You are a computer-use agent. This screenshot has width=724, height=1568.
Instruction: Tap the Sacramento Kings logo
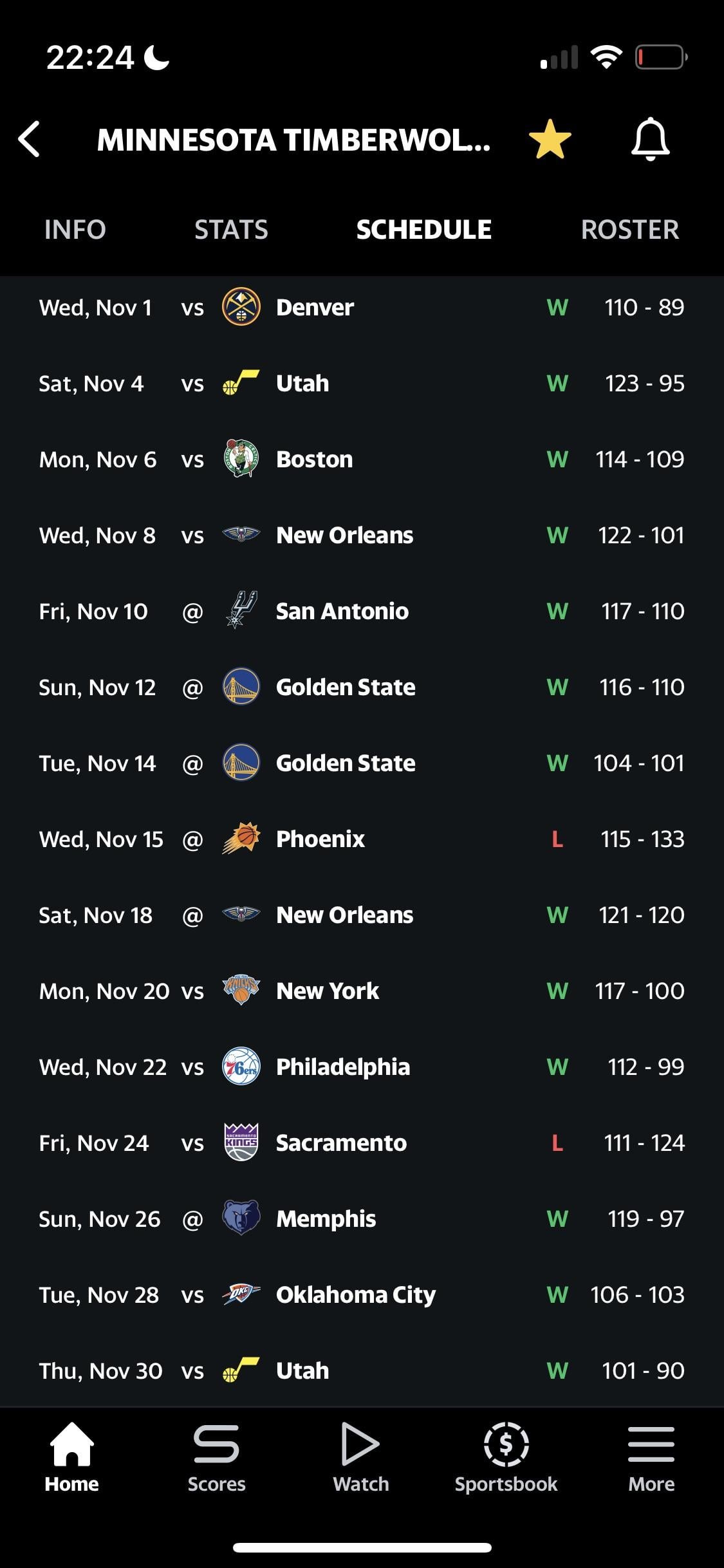click(x=241, y=1143)
